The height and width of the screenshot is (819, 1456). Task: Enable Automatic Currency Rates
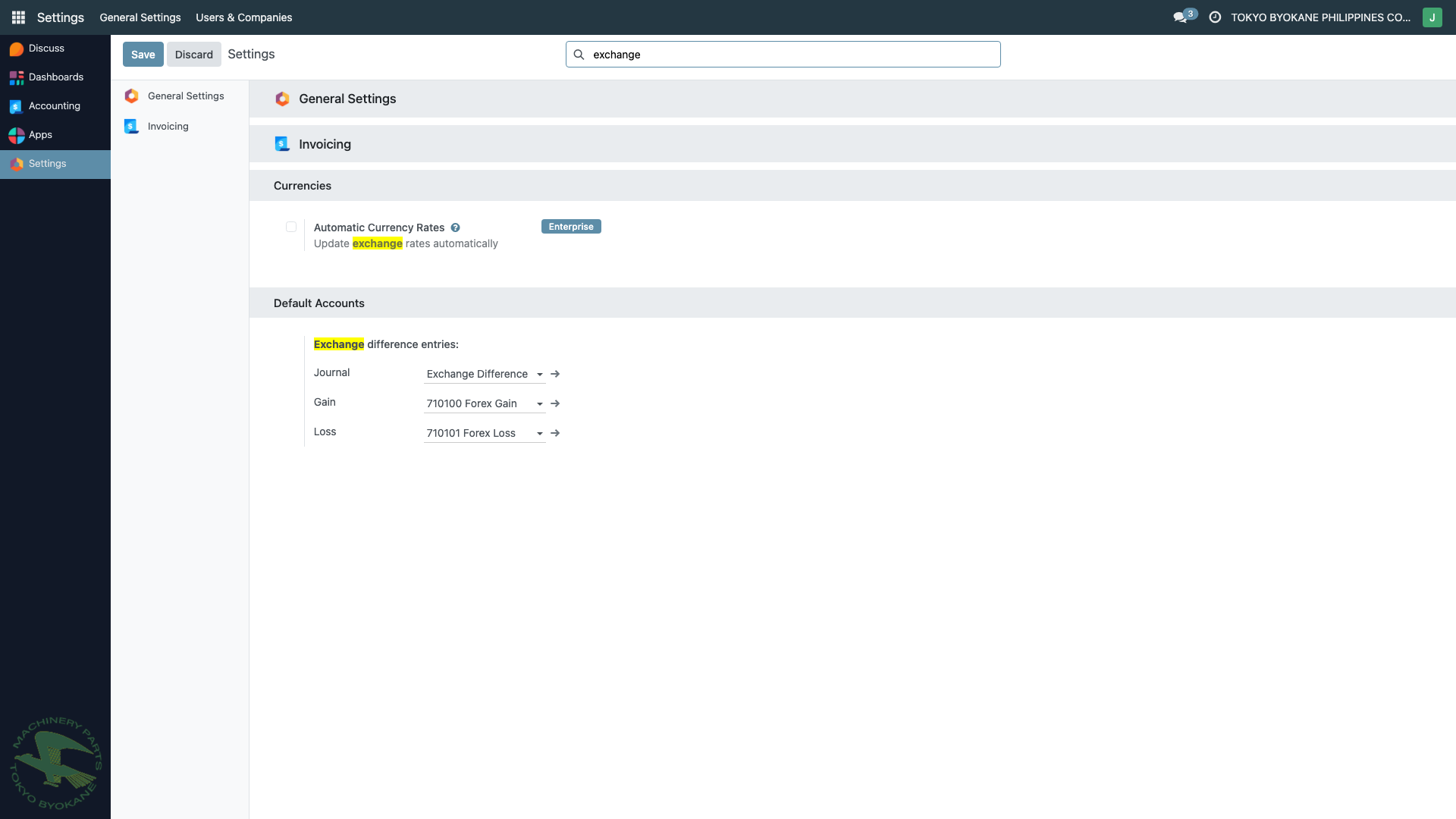click(290, 227)
